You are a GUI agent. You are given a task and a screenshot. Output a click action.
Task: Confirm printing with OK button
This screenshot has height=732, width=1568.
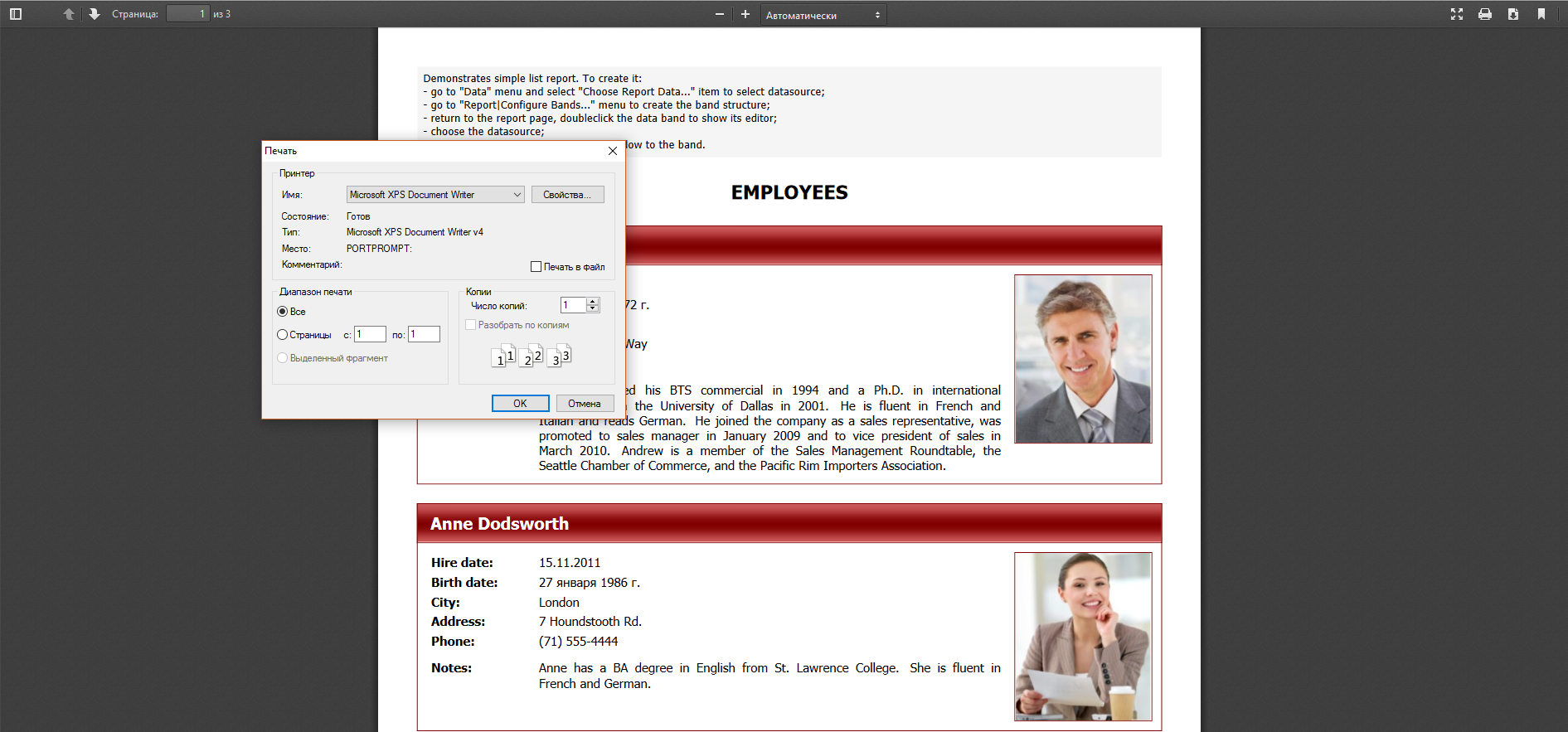point(521,404)
